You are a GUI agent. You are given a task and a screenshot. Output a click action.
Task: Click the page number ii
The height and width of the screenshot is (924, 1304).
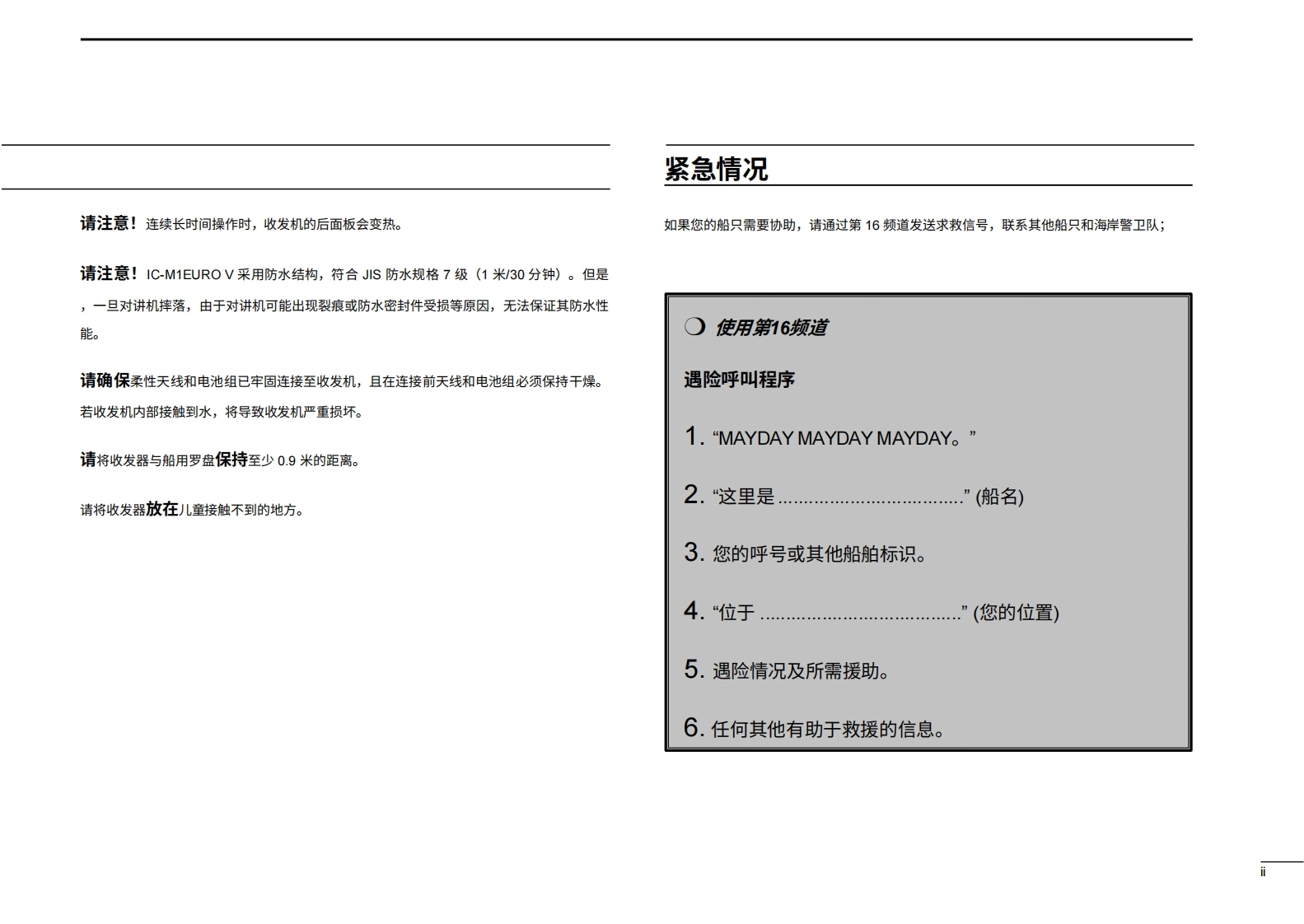tap(1263, 872)
